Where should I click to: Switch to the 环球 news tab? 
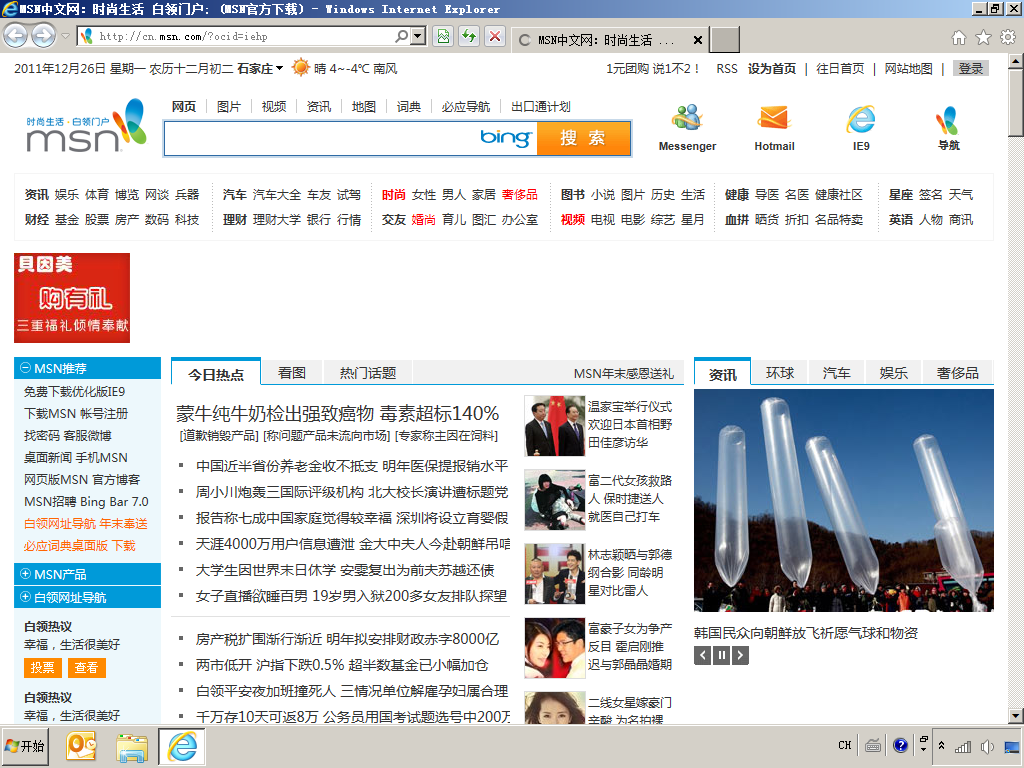[780, 373]
